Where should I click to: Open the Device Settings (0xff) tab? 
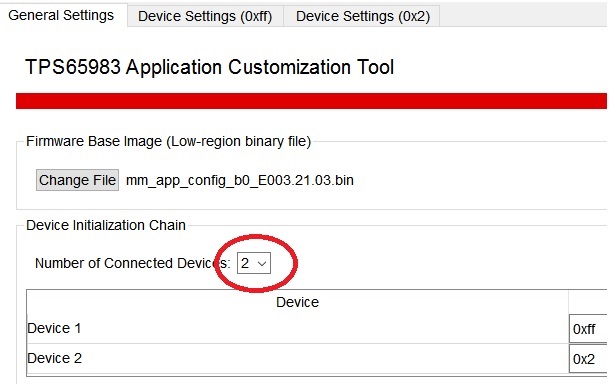pyautogui.click(x=205, y=16)
